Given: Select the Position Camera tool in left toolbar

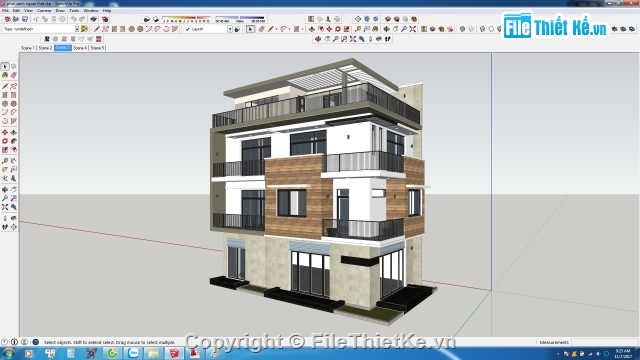Looking at the screenshot, I should pos(5,218).
